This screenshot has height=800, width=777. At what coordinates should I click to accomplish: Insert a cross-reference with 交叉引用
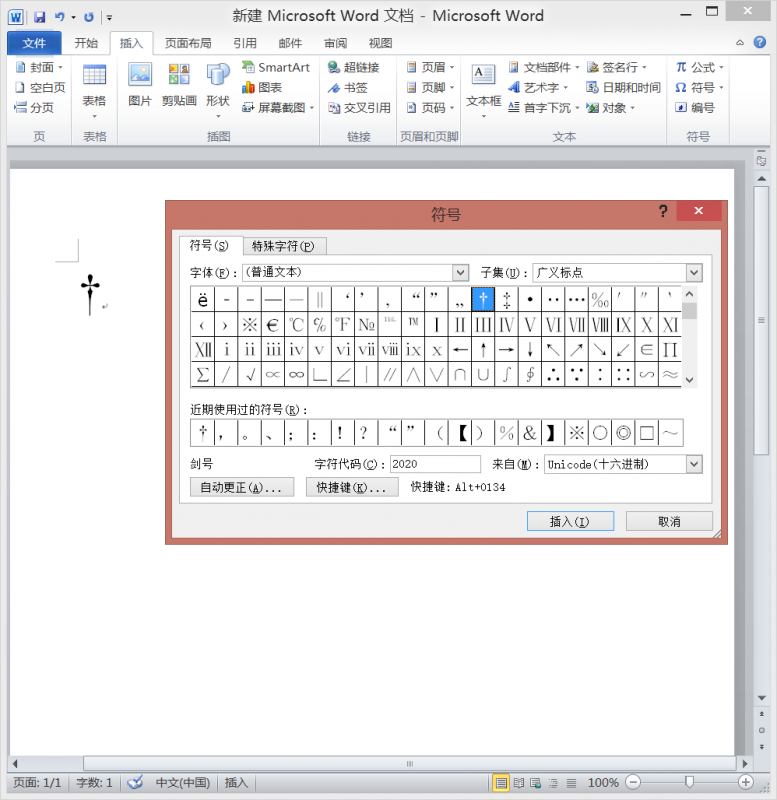tap(359, 108)
